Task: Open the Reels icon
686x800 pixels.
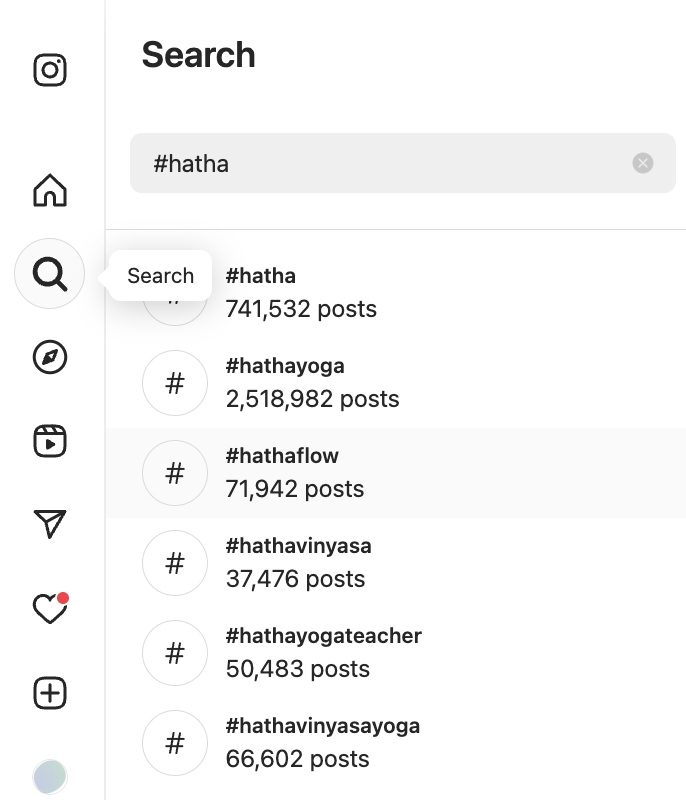Action: (50, 441)
